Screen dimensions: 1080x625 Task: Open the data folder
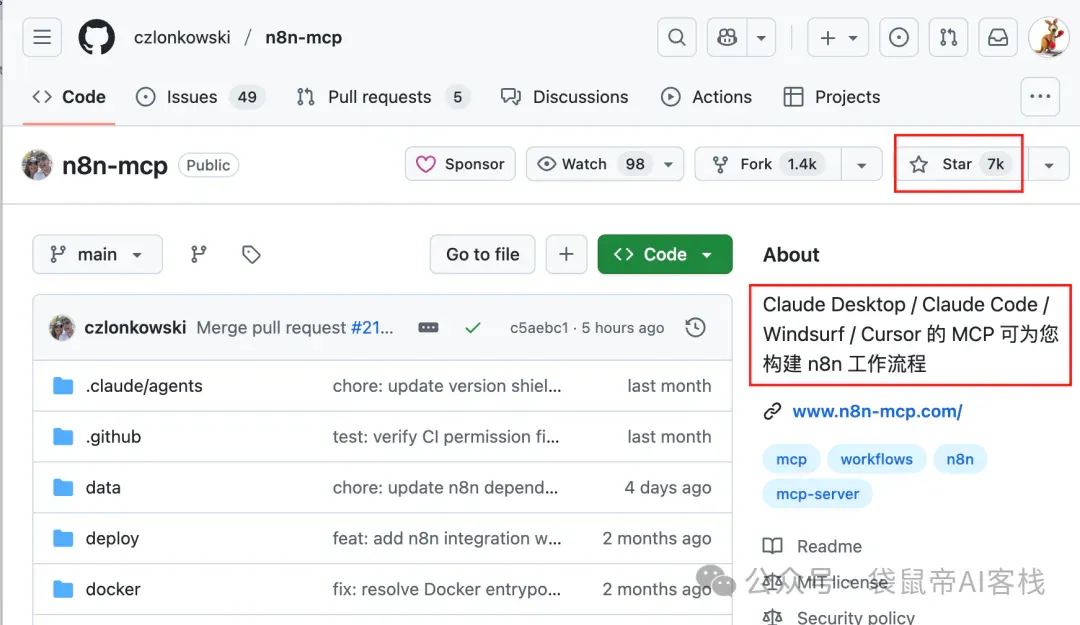pyautogui.click(x=103, y=488)
